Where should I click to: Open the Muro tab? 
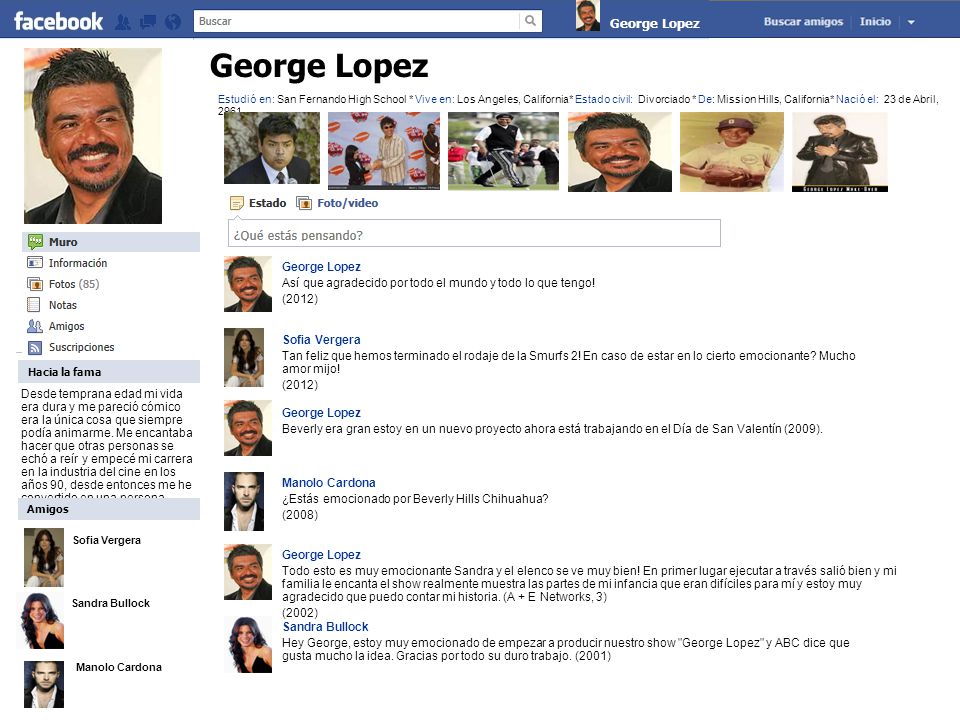click(111, 242)
